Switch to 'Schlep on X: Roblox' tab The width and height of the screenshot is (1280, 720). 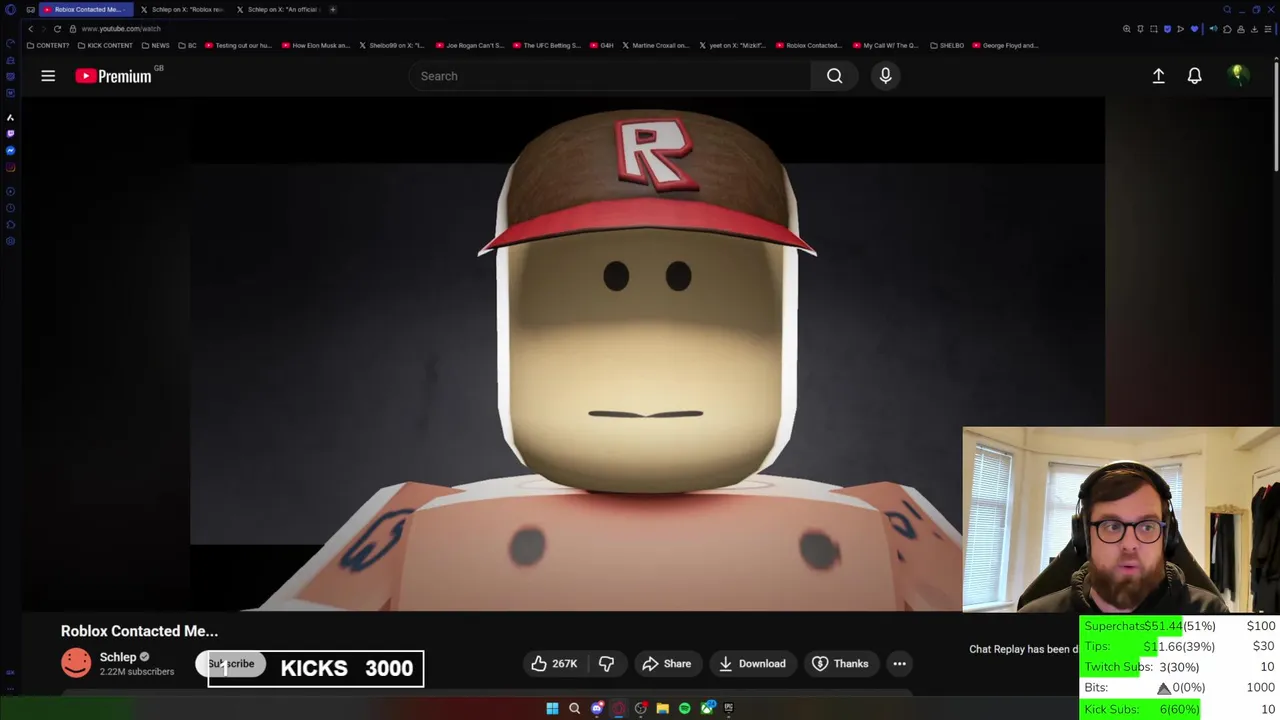click(x=183, y=10)
